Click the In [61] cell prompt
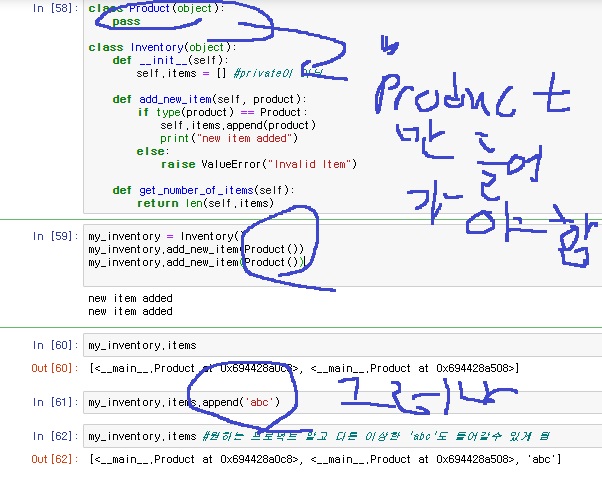 click(53, 402)
